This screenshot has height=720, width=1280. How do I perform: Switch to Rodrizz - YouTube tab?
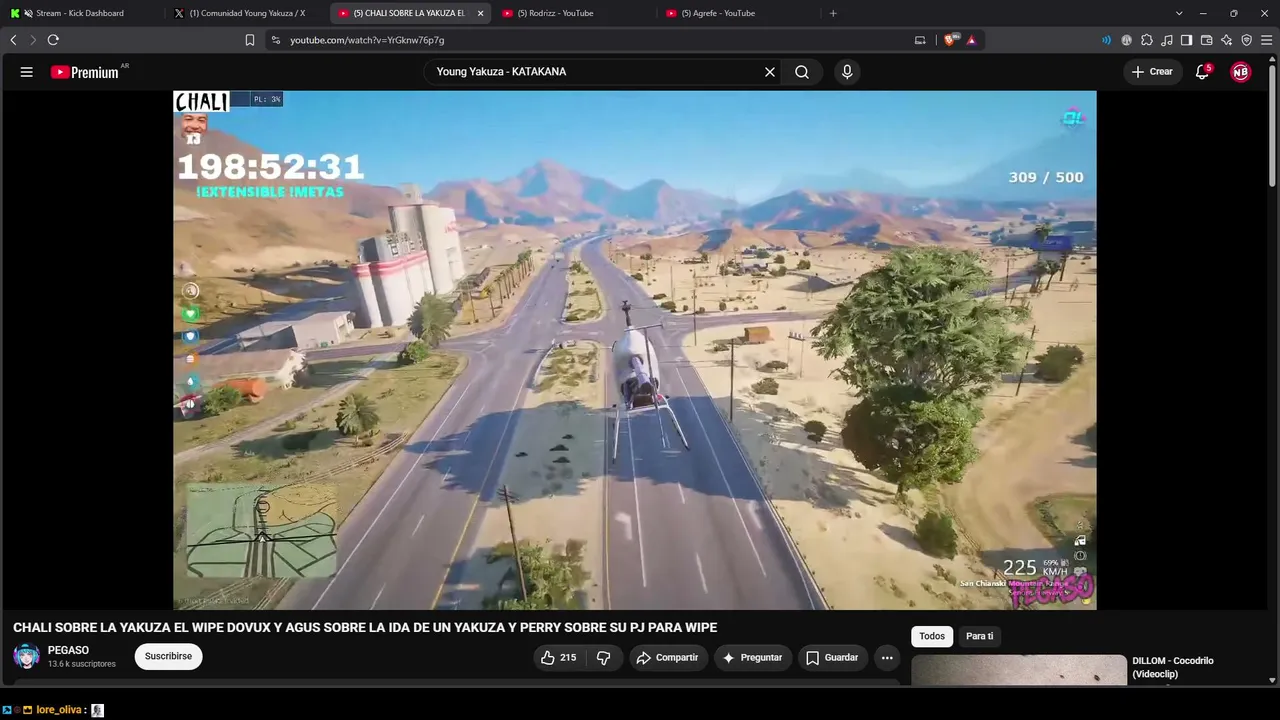[x=574, y=13]
